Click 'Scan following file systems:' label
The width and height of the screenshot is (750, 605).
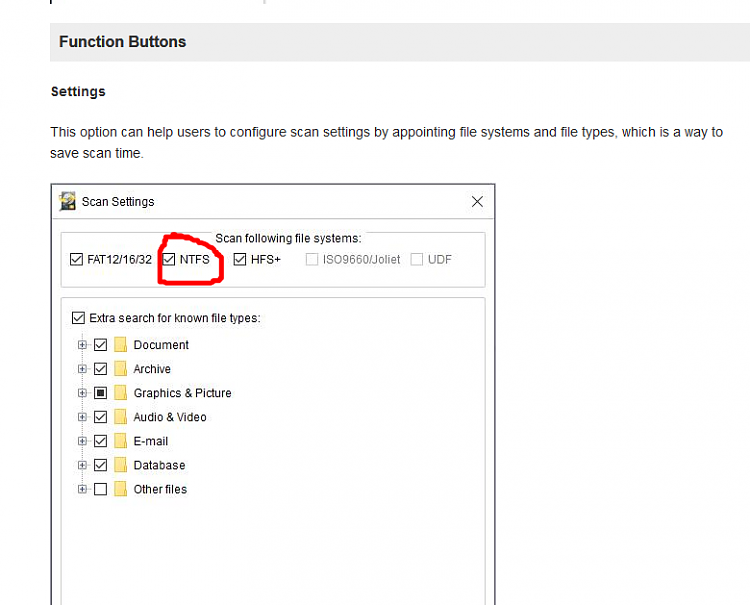(288, 238)
